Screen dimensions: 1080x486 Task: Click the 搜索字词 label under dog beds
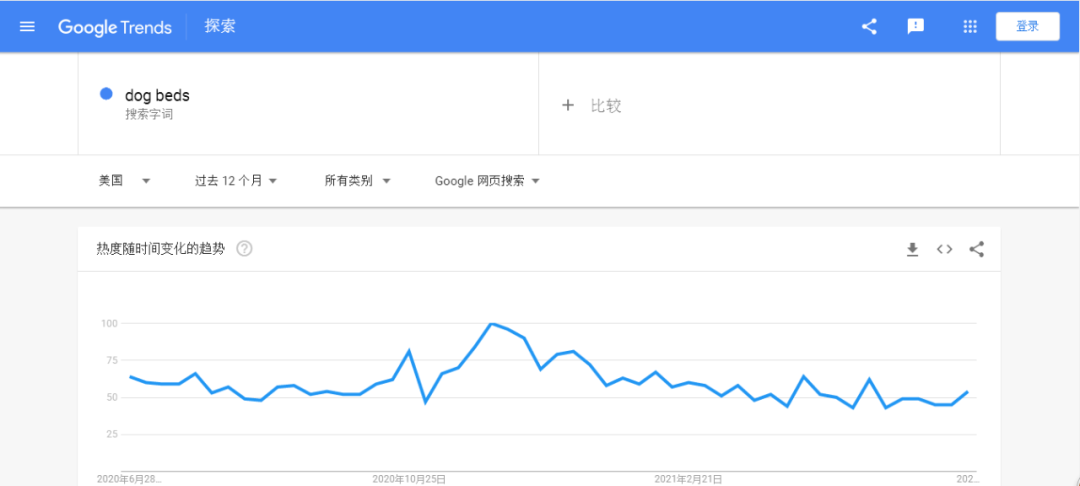point(149,114)
